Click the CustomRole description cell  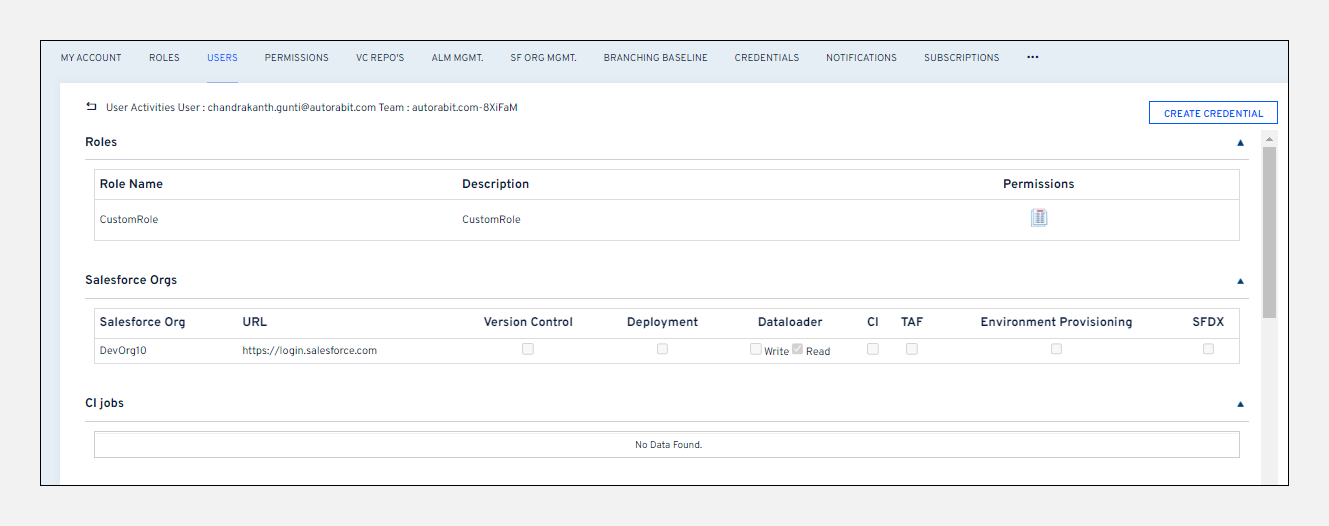pos(491,220)
